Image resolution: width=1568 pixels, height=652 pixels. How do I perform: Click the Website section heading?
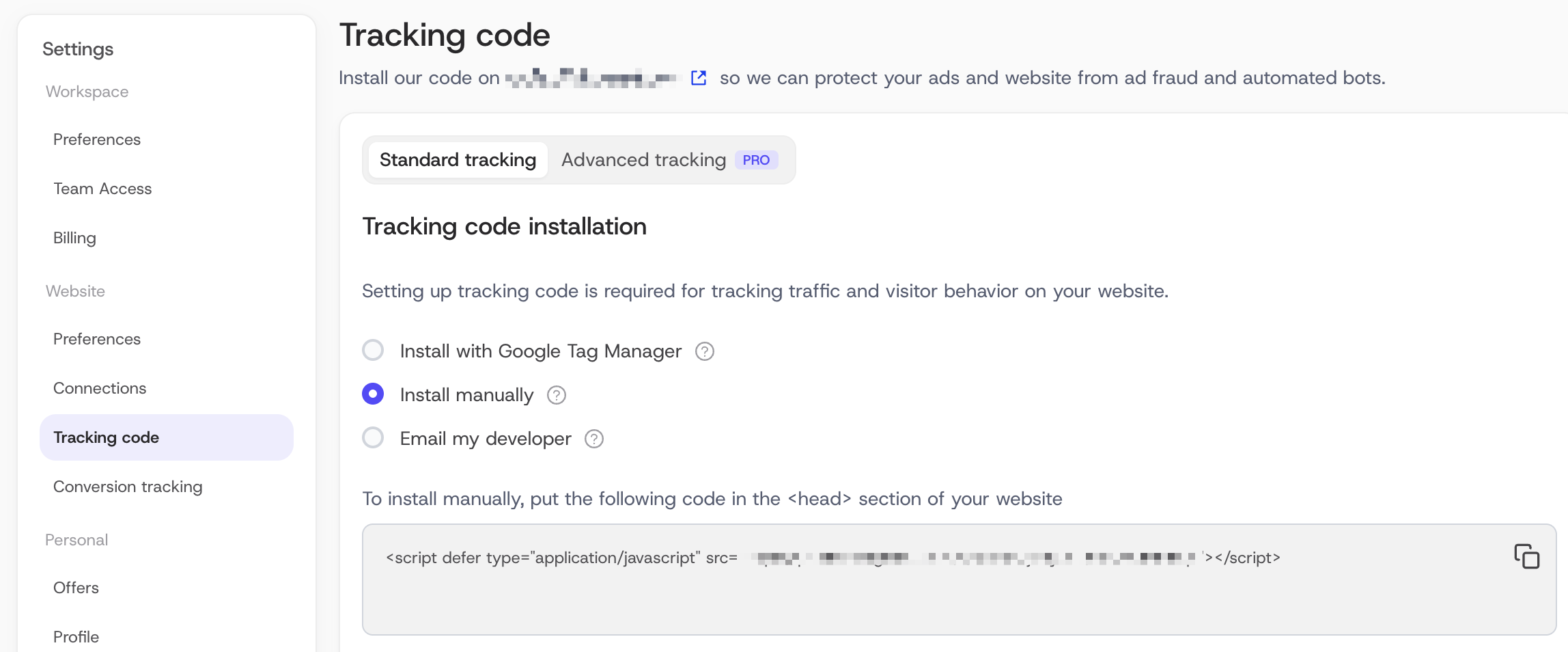click(75, 291)
